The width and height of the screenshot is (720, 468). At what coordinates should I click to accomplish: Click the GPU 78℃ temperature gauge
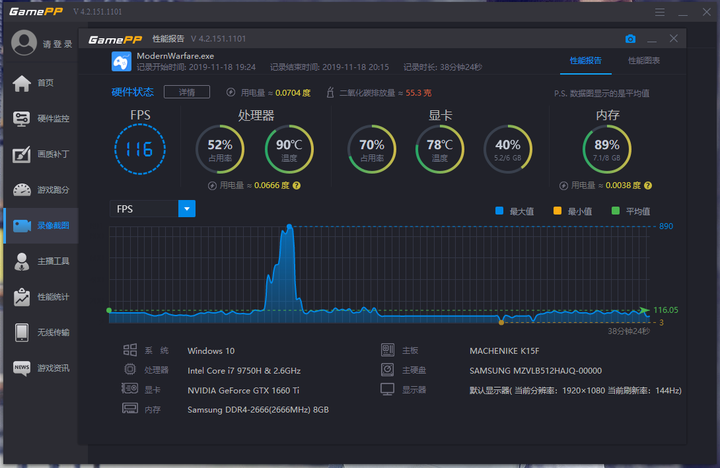[439, 149]
